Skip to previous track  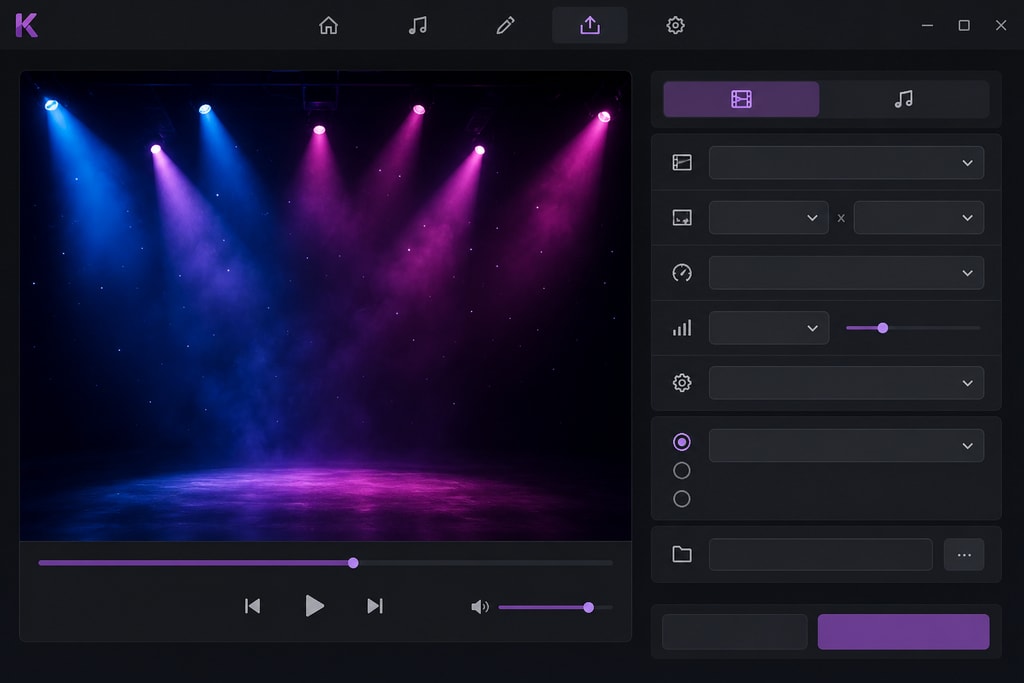pos(252,606)
